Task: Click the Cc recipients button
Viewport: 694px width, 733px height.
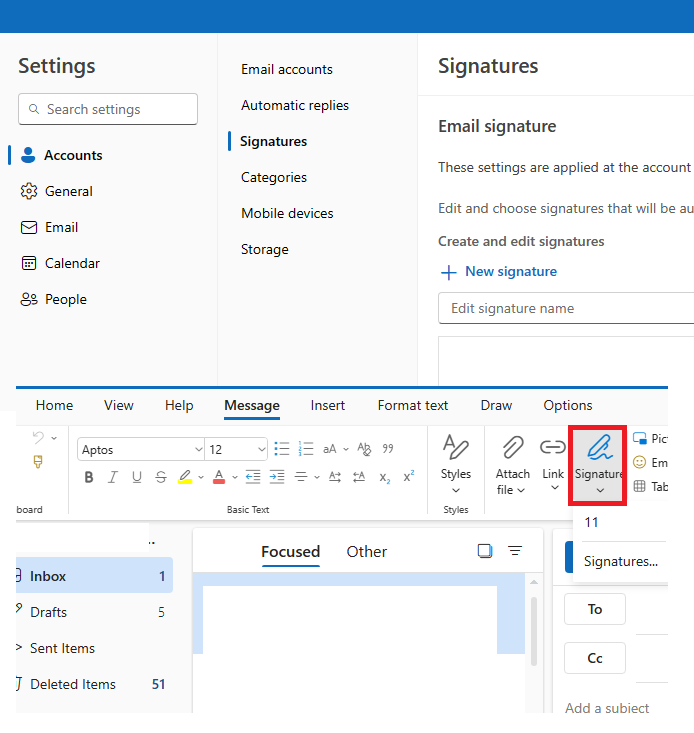Action: 594,658
